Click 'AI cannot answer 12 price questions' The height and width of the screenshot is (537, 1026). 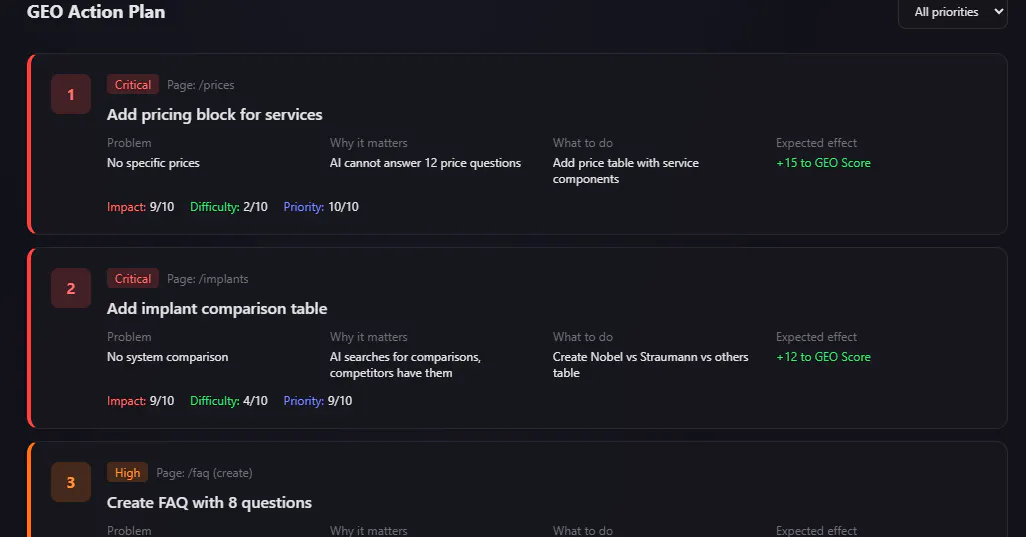[425, 163]
